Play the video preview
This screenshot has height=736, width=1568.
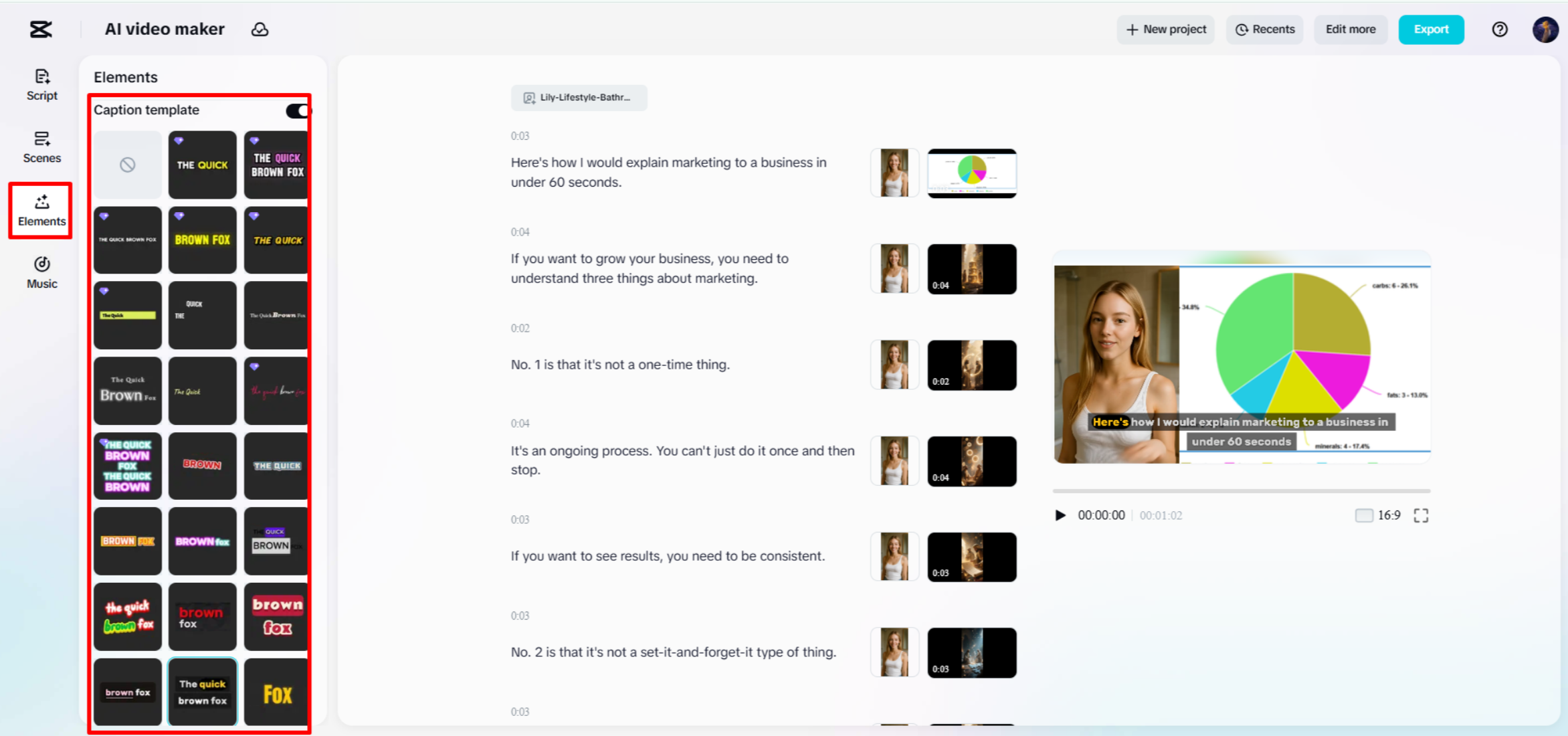[1060, 515]
